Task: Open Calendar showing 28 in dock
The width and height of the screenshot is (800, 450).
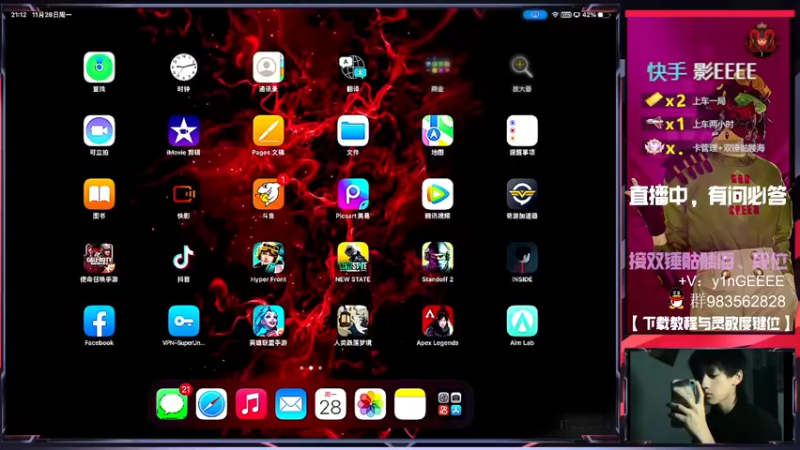Action: point(330,404)
